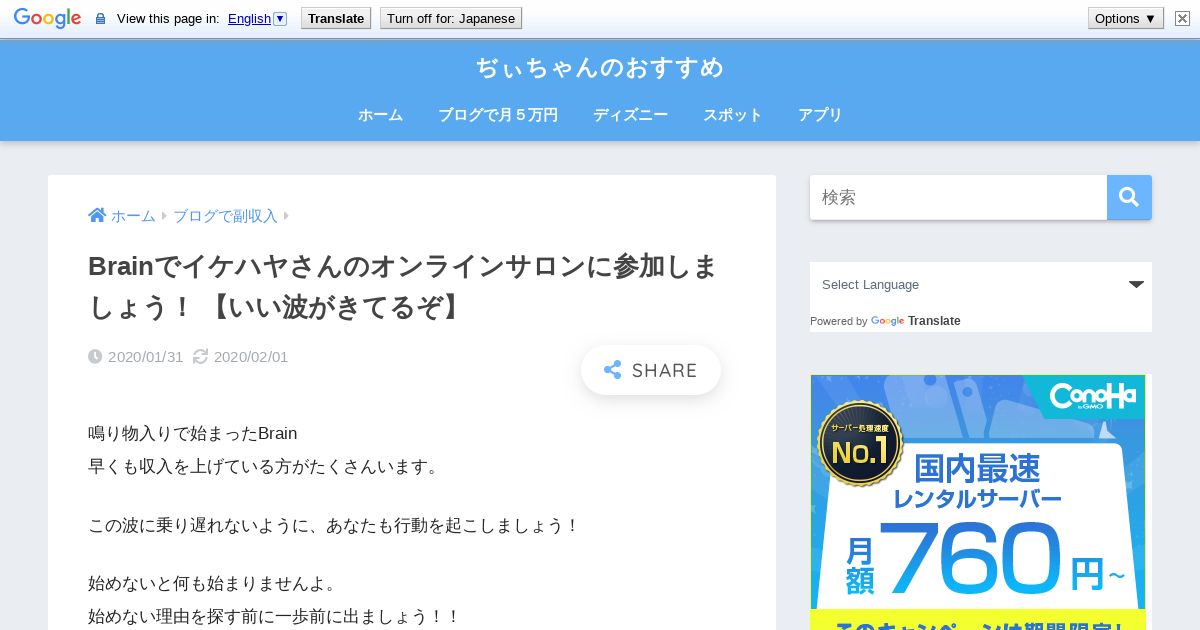The width and height of the screenshot is (1200, 630).
Task: Click the clock icon beside publish date
Action: 95,356
